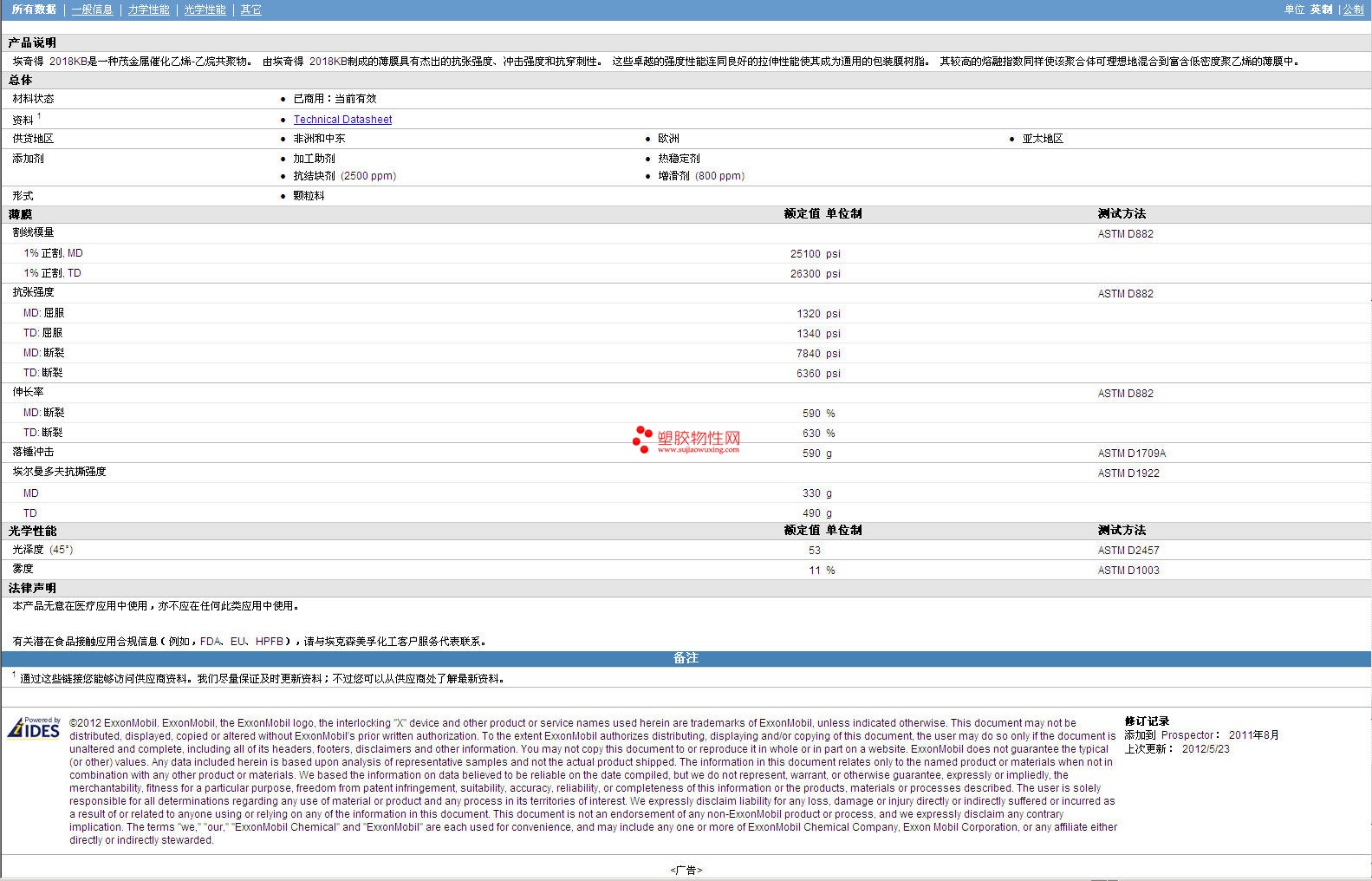
Task: Click the 上次更新 2012/5/23 text
Action: click(1177, 748)
